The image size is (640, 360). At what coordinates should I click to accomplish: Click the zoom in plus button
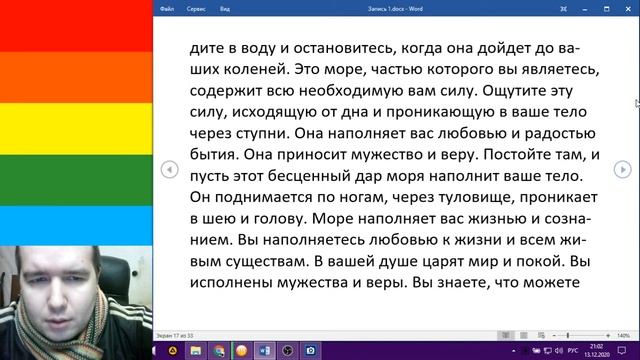[x=608, y=336]
